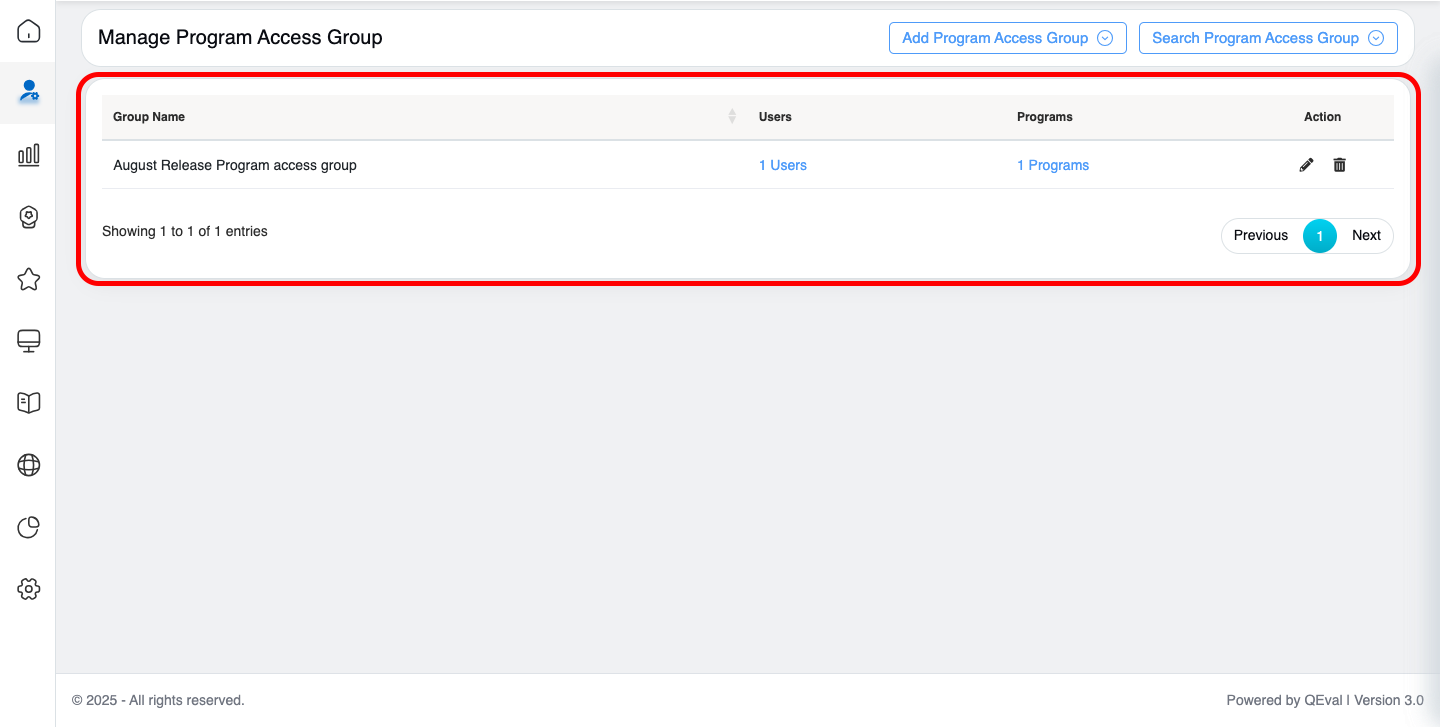Open the Home icon in sidebar

pos(29,31)
